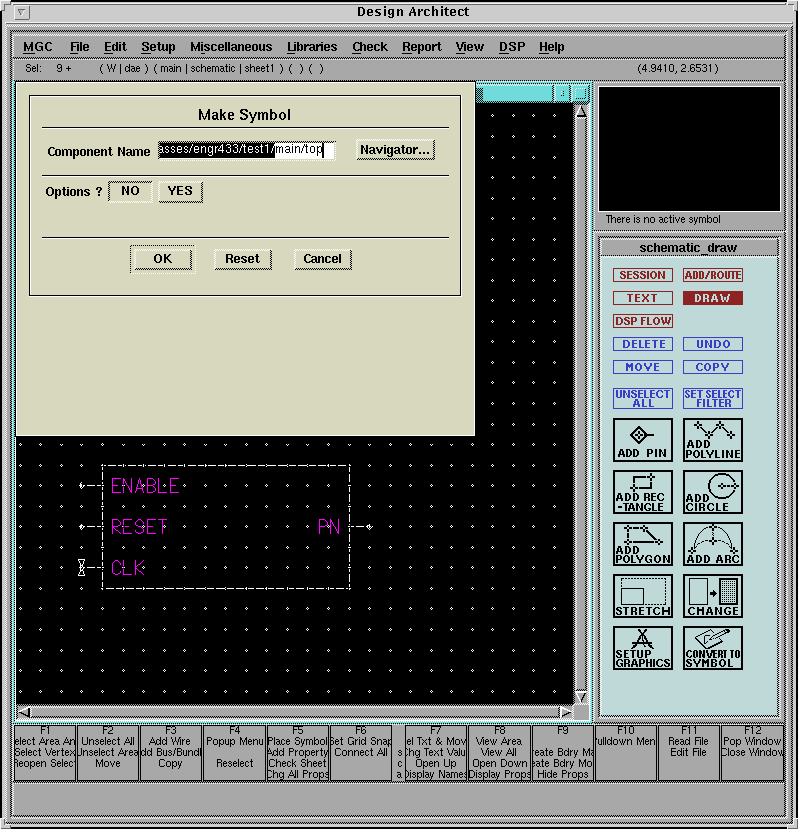Click the Component Name text field
The height and width of the screenshot is (829, 798).
245,150
